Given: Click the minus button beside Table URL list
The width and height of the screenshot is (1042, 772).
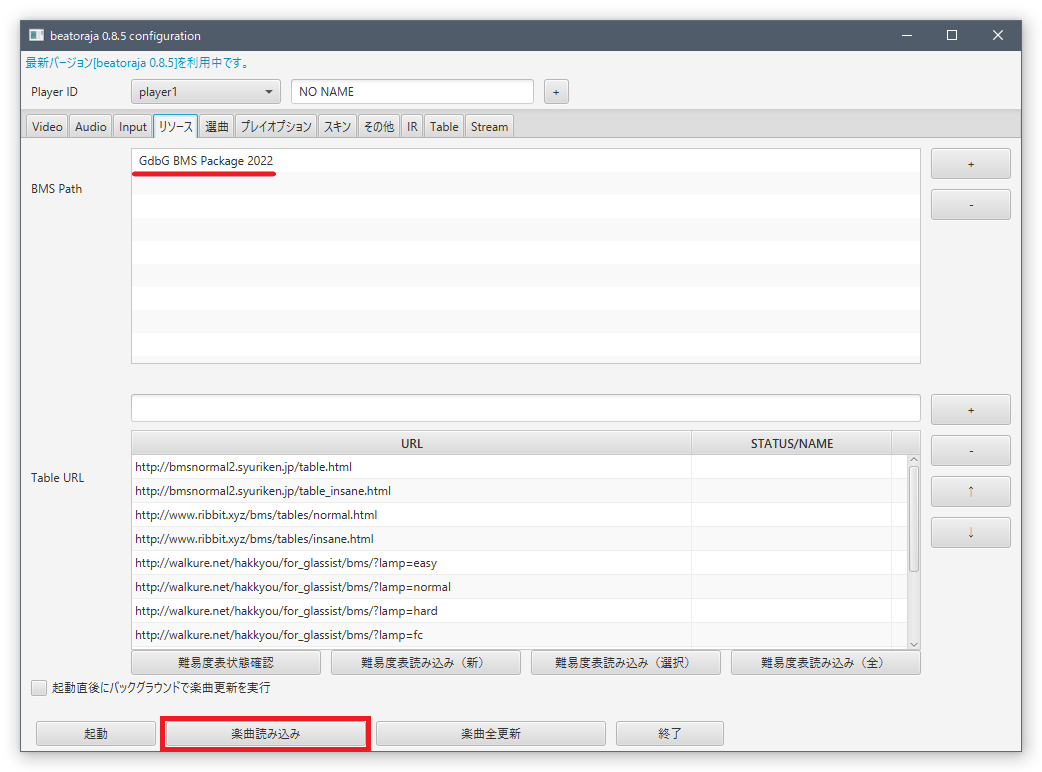Looking at the screenshot, I should [970, 451].
